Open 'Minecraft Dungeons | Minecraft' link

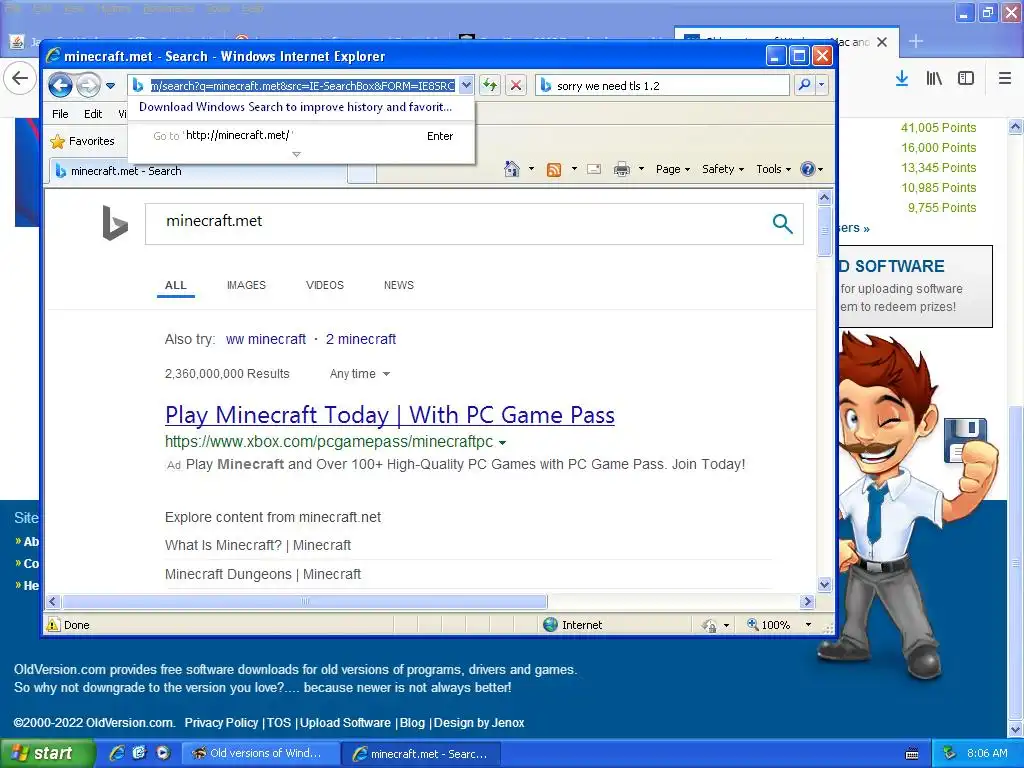point(263,575)
